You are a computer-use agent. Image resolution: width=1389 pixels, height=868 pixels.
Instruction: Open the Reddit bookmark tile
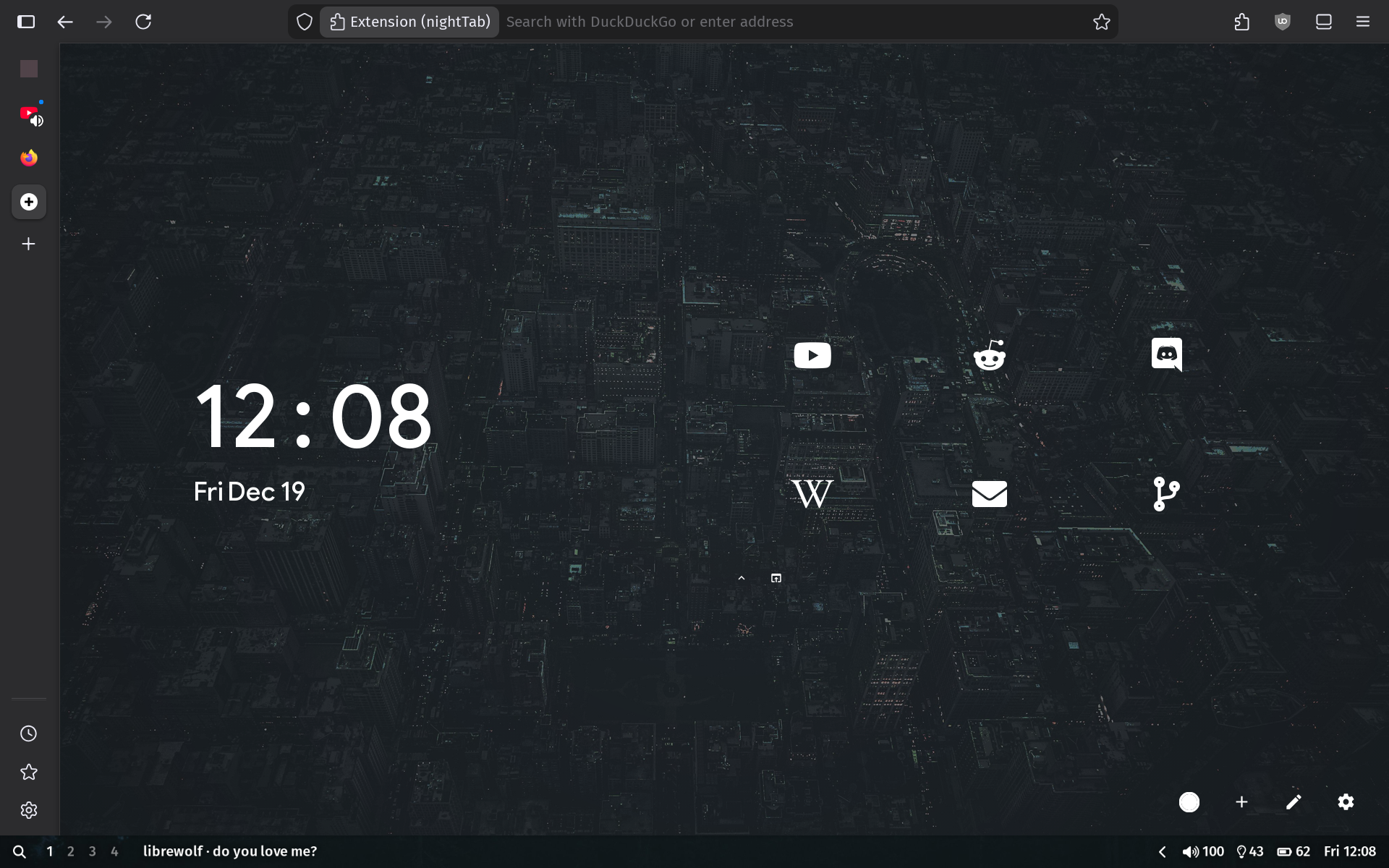989,355
